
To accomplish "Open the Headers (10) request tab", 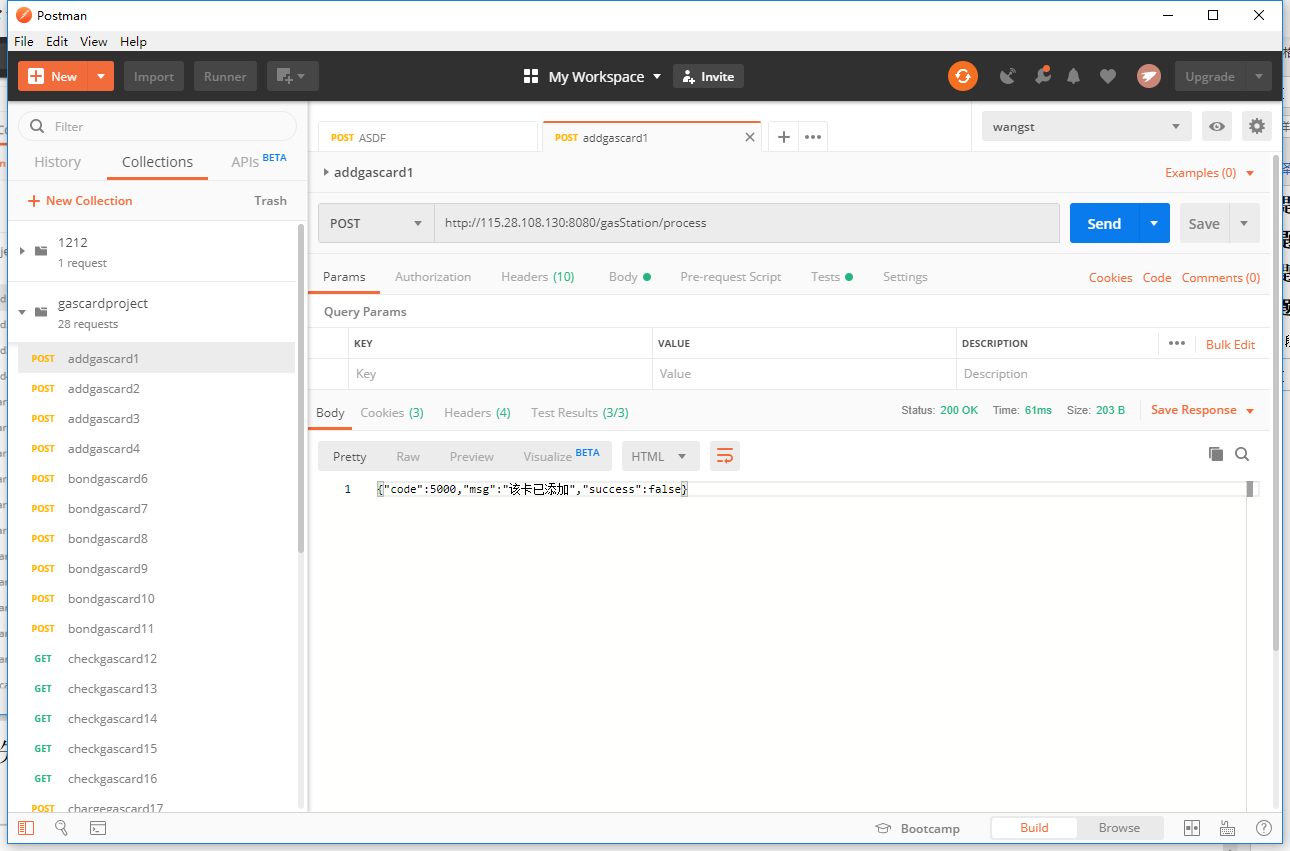I will pos(538,277).
